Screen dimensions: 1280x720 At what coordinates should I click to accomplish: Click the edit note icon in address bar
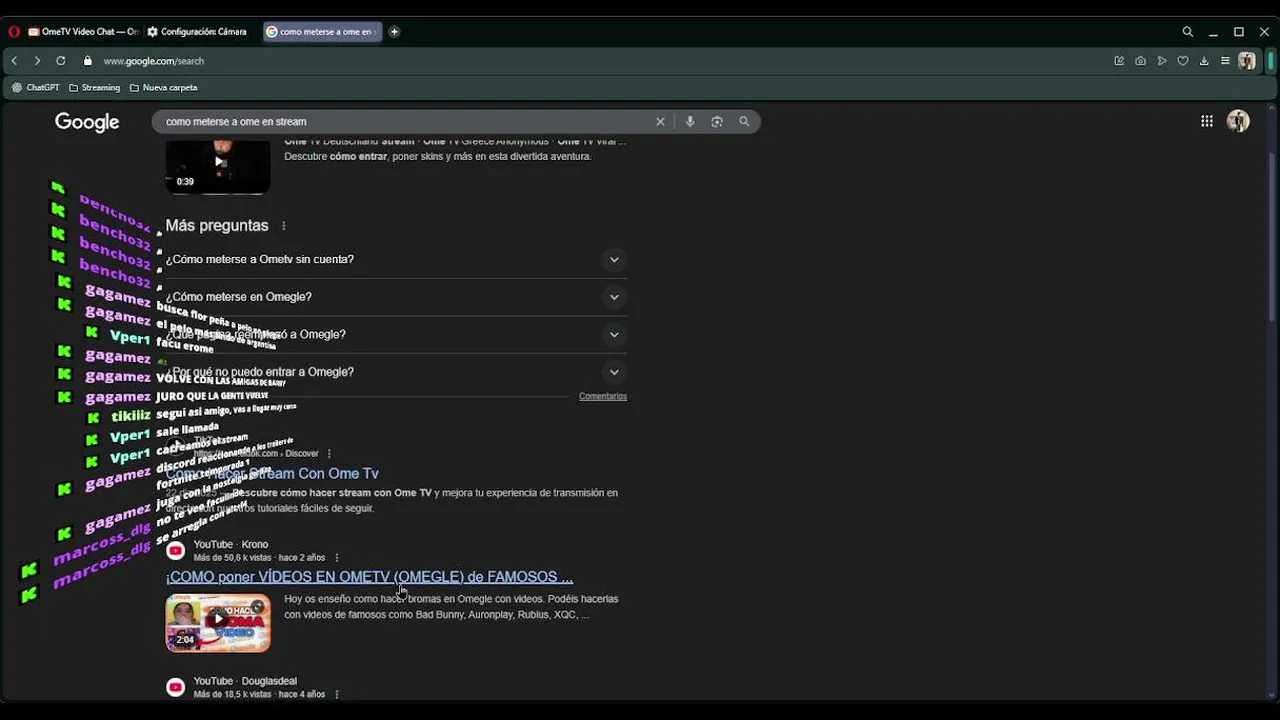[x=1119, y=61]
